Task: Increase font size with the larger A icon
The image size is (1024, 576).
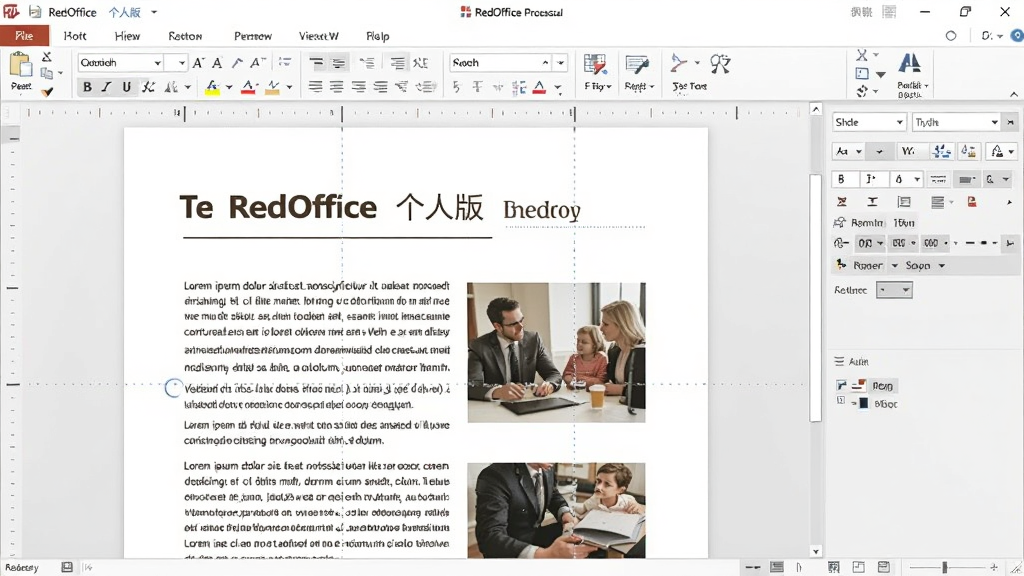Action: [199, 63]
